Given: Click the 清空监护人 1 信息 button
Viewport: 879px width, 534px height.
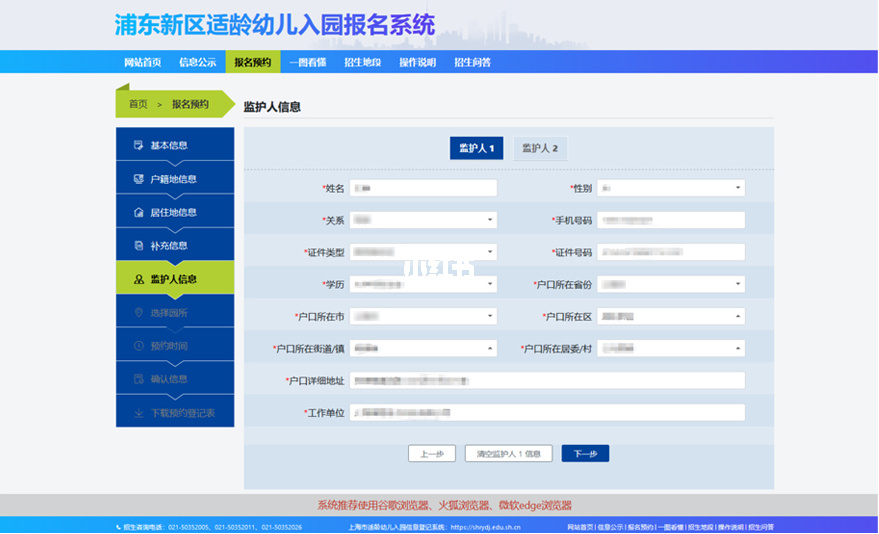Looking at the screenshot, I should (508, 454).
